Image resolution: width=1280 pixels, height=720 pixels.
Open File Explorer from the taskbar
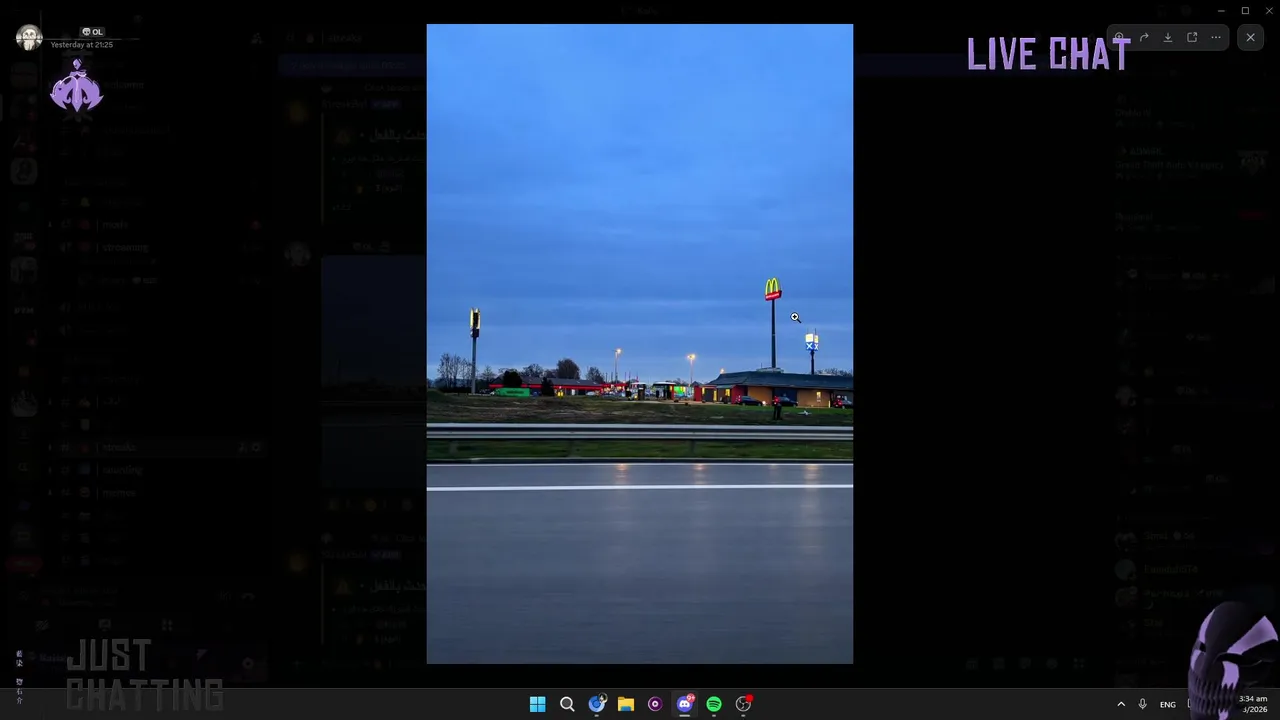626,704
